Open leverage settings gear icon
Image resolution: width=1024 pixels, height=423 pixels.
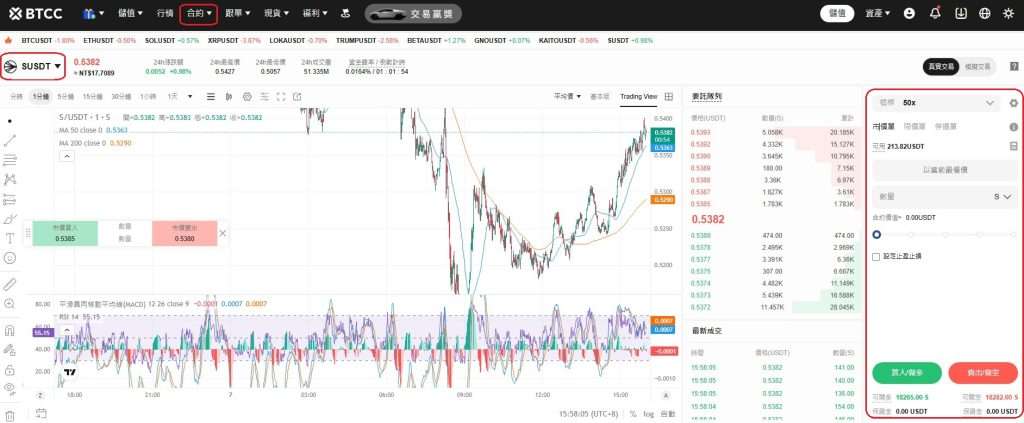(1013, 103)
